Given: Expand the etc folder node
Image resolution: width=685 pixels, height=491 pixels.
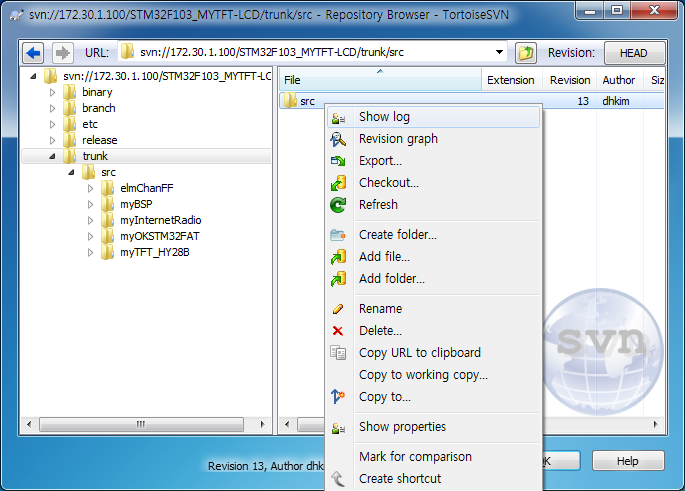Looking at the screenshot, I should pos(52,124).
